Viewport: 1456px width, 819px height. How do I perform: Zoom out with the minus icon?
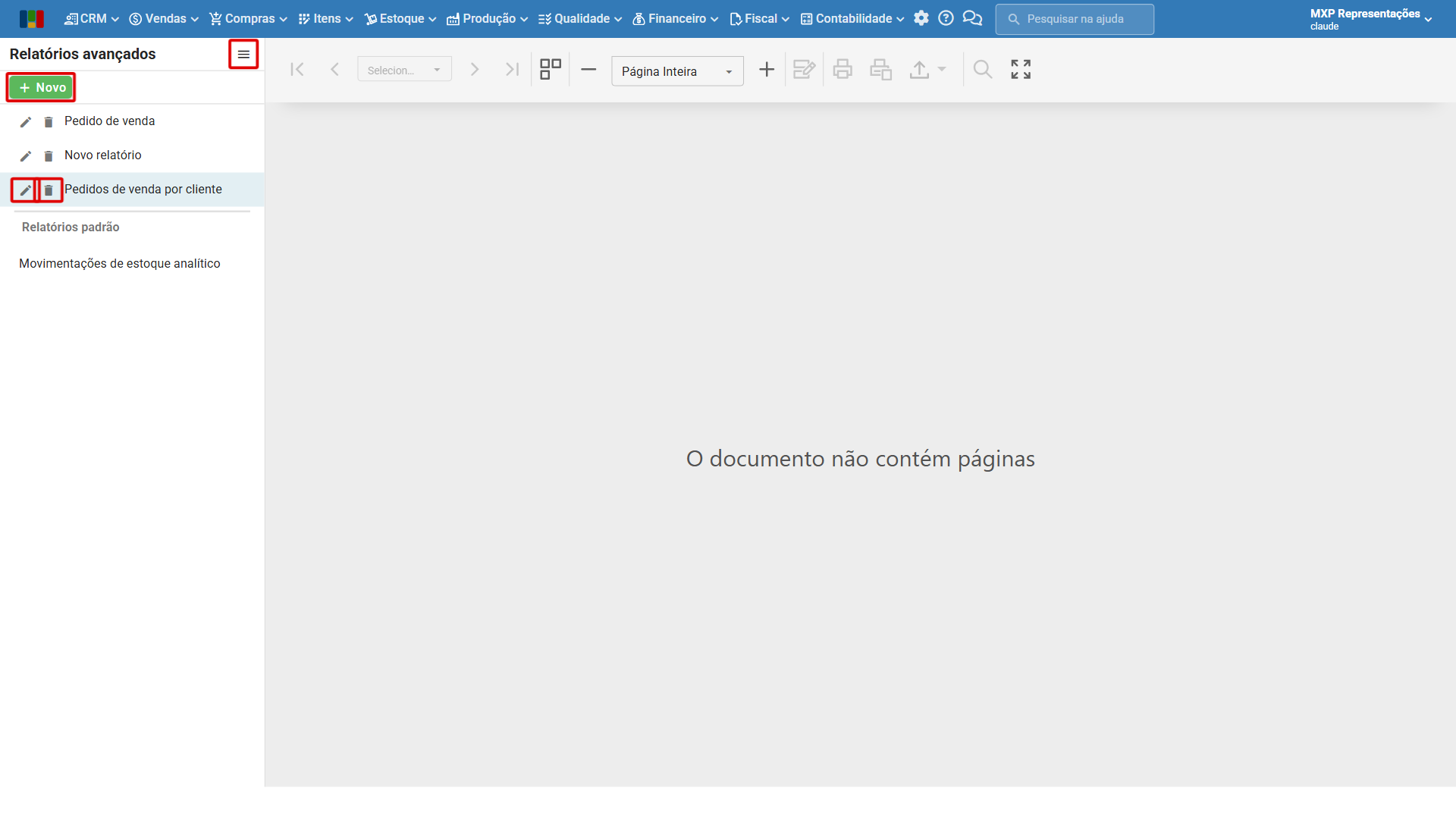click(x=588, y=70)
